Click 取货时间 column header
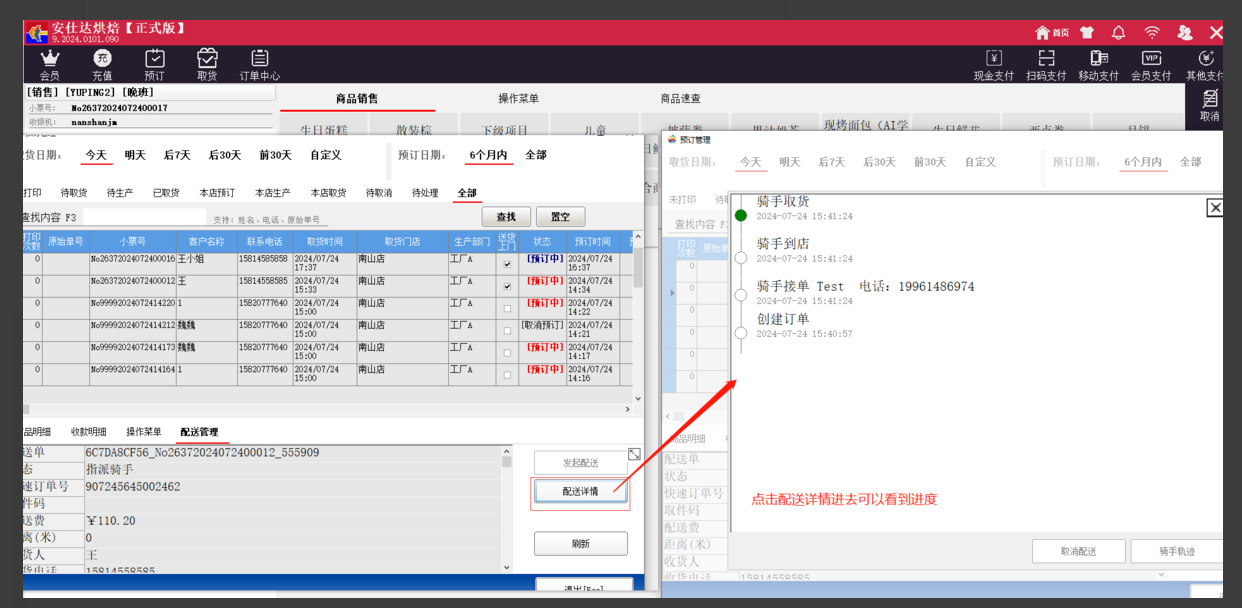The height and width of the screenshot is (608, 1242). pyautogui.click(x=324, y=242)
